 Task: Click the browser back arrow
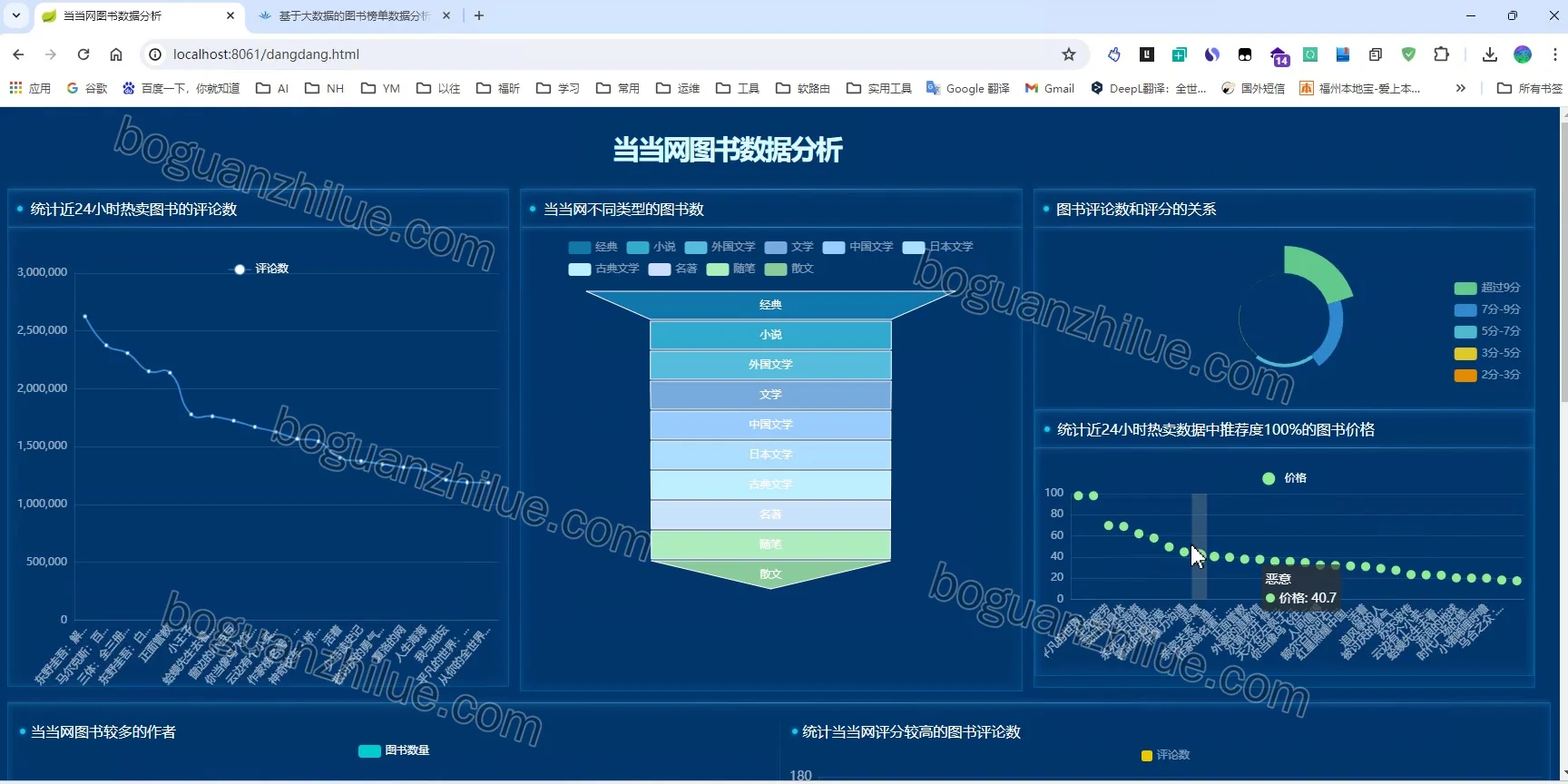[18, 54]
